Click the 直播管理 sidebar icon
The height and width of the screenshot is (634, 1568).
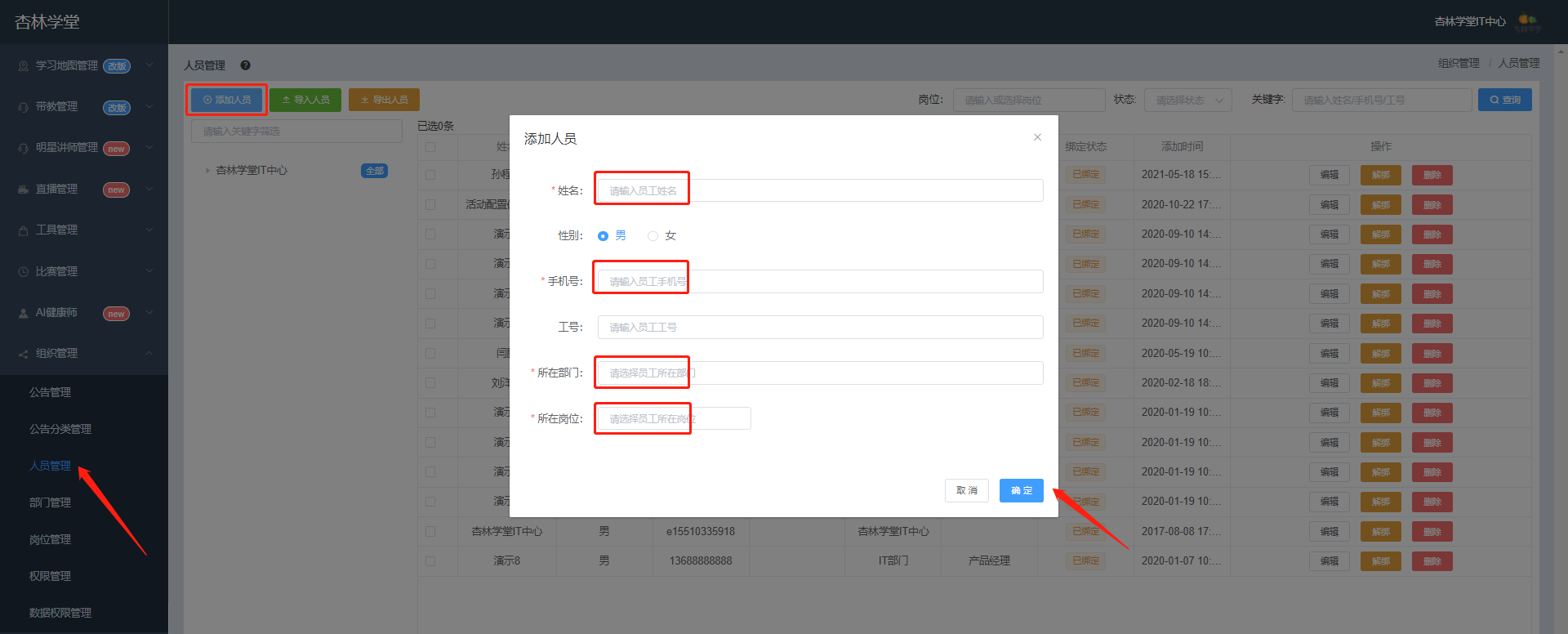pyautogui.click(x=23, y=190)
